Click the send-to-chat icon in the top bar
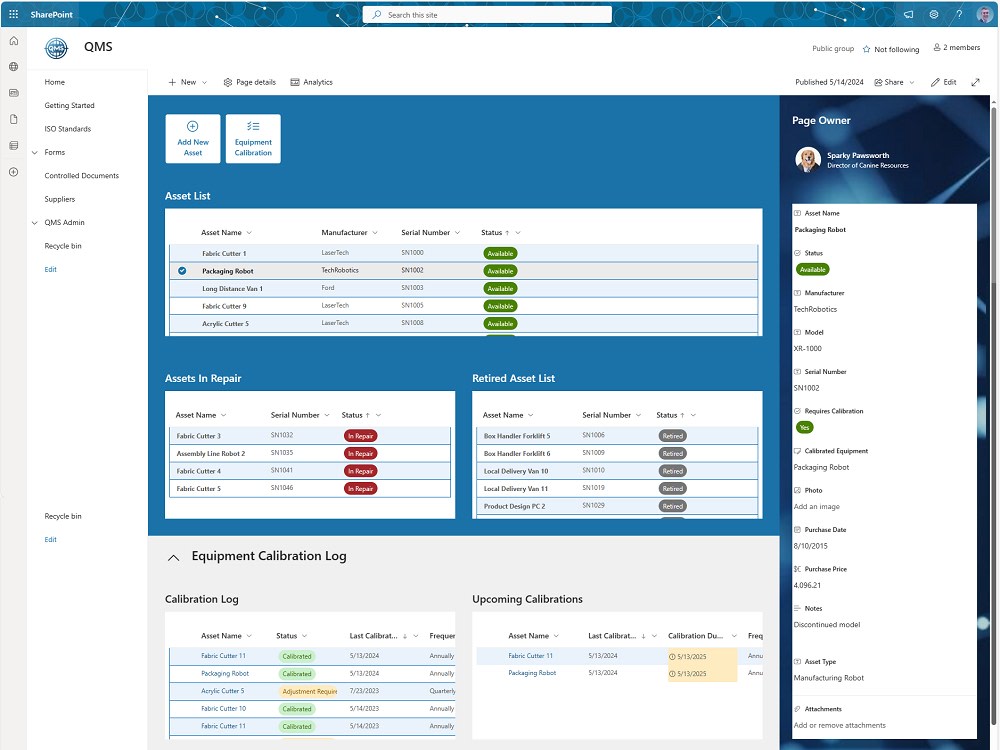This screenshot has width=1000, height=750. (906, 14)
